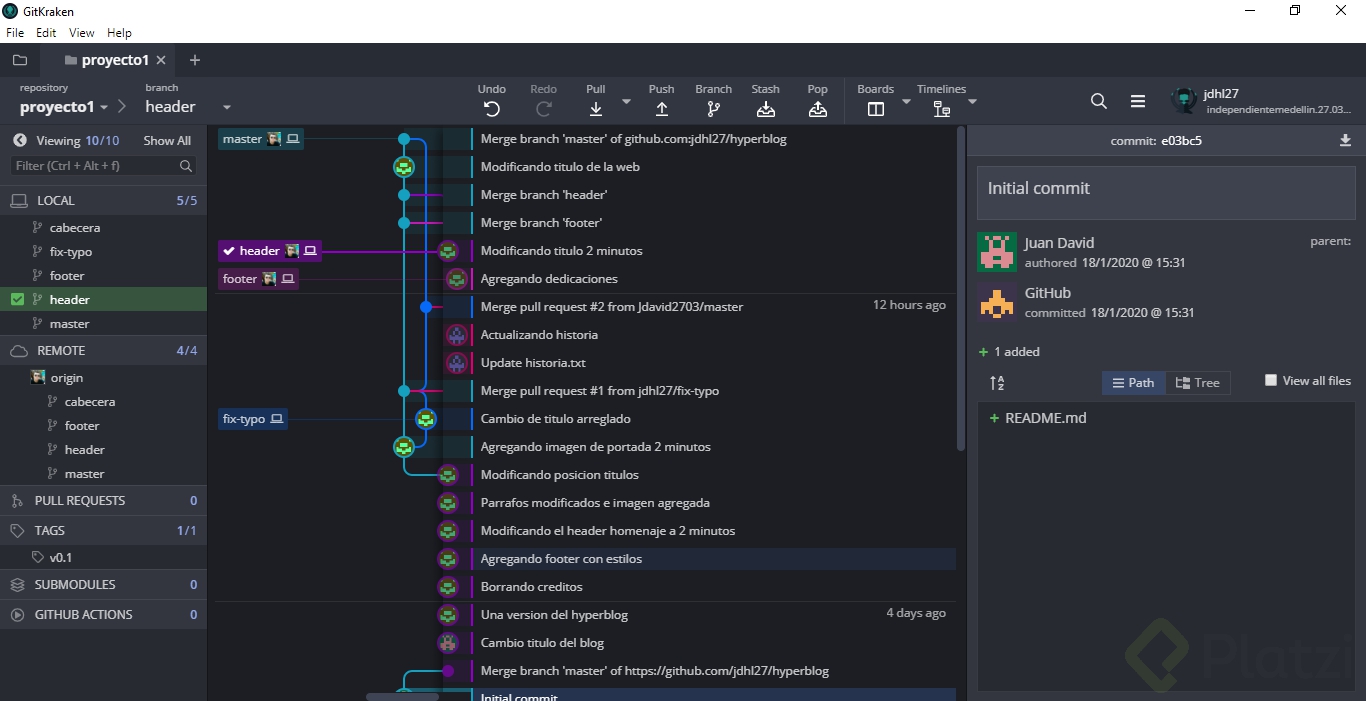This screenshot has width=1366, height=701.
Task: Open search with the magnifier icon
Action: (x=1098, y=101)
